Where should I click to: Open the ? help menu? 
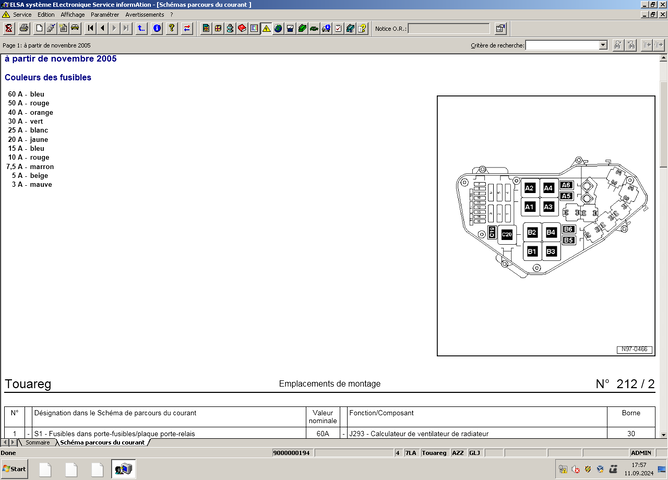click(x=172, y=14)
